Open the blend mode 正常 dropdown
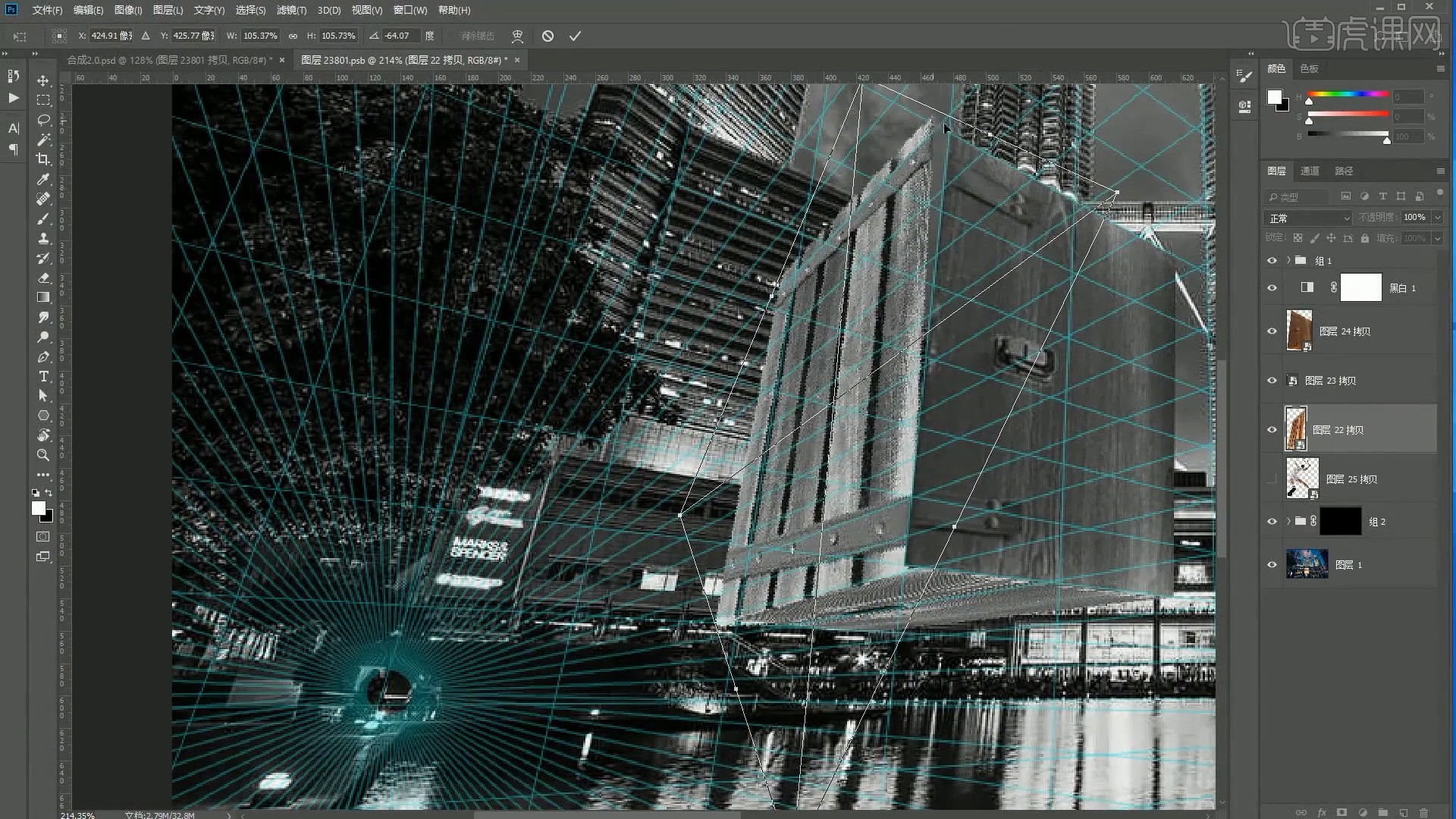 (1309, 218)
